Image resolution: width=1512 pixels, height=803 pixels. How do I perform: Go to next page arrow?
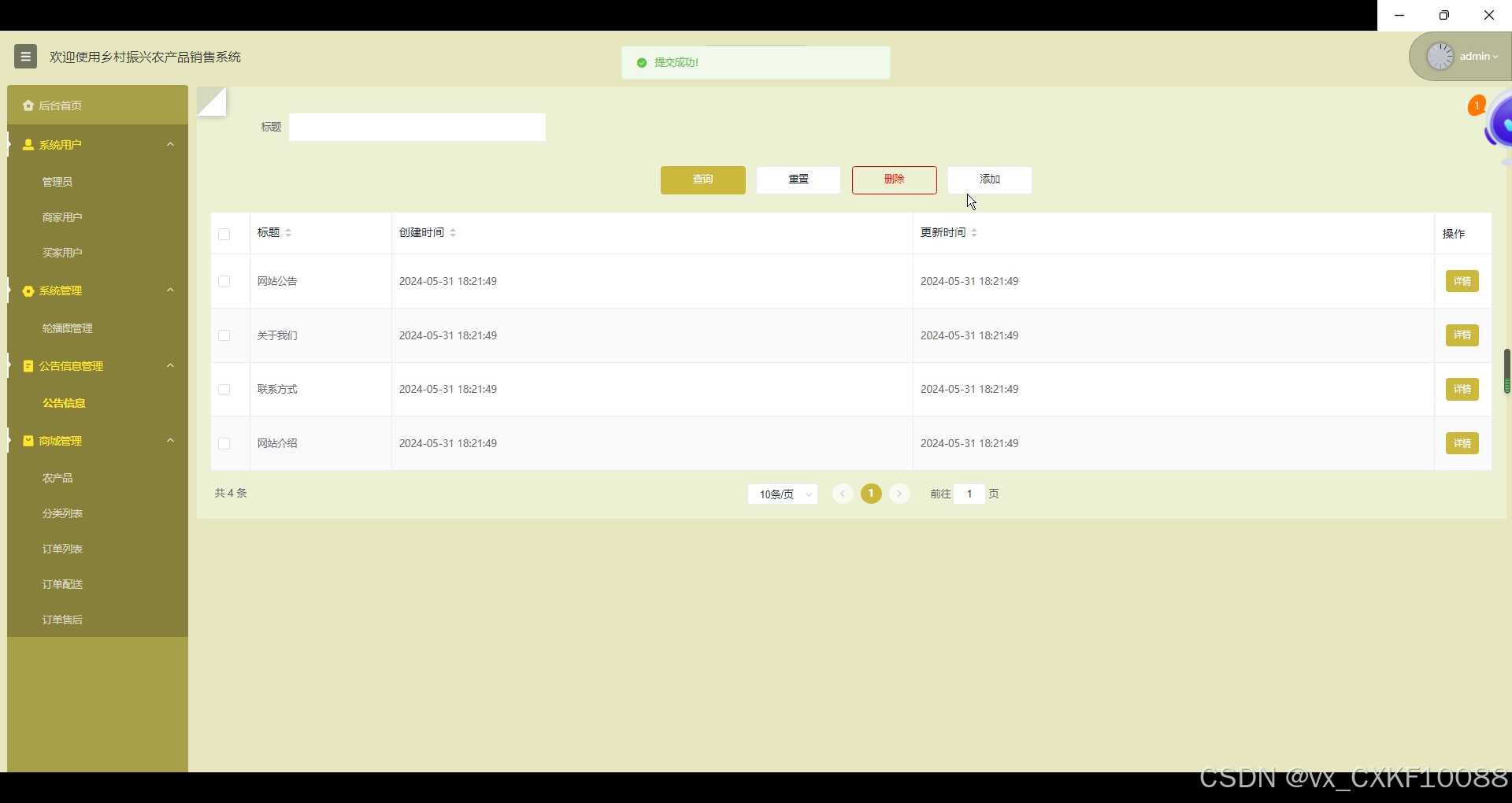899,494
